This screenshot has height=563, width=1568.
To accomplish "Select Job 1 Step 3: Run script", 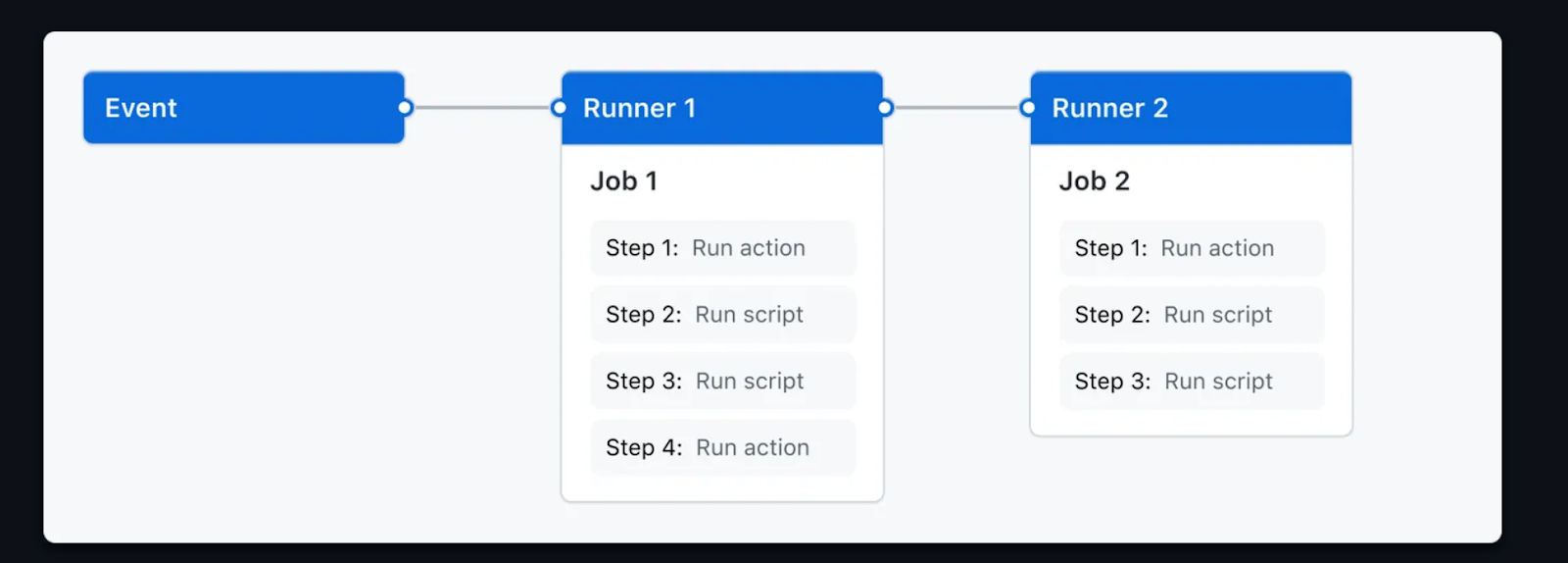I will [x=722, y=382].
